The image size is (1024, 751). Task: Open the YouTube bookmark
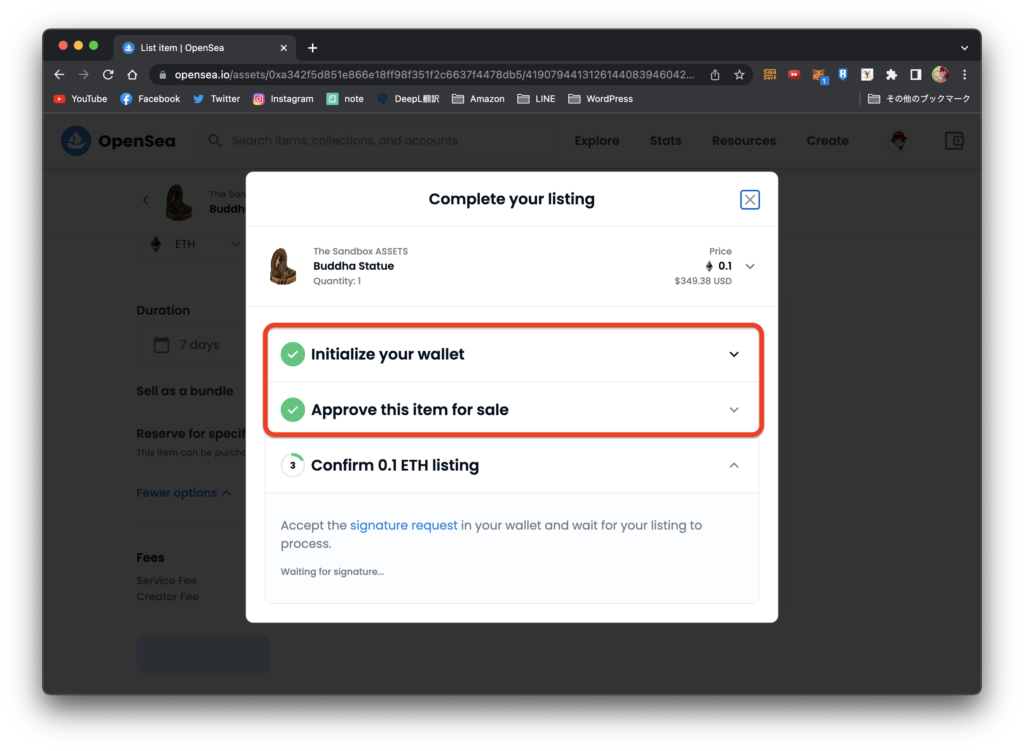tap(80, 99)
